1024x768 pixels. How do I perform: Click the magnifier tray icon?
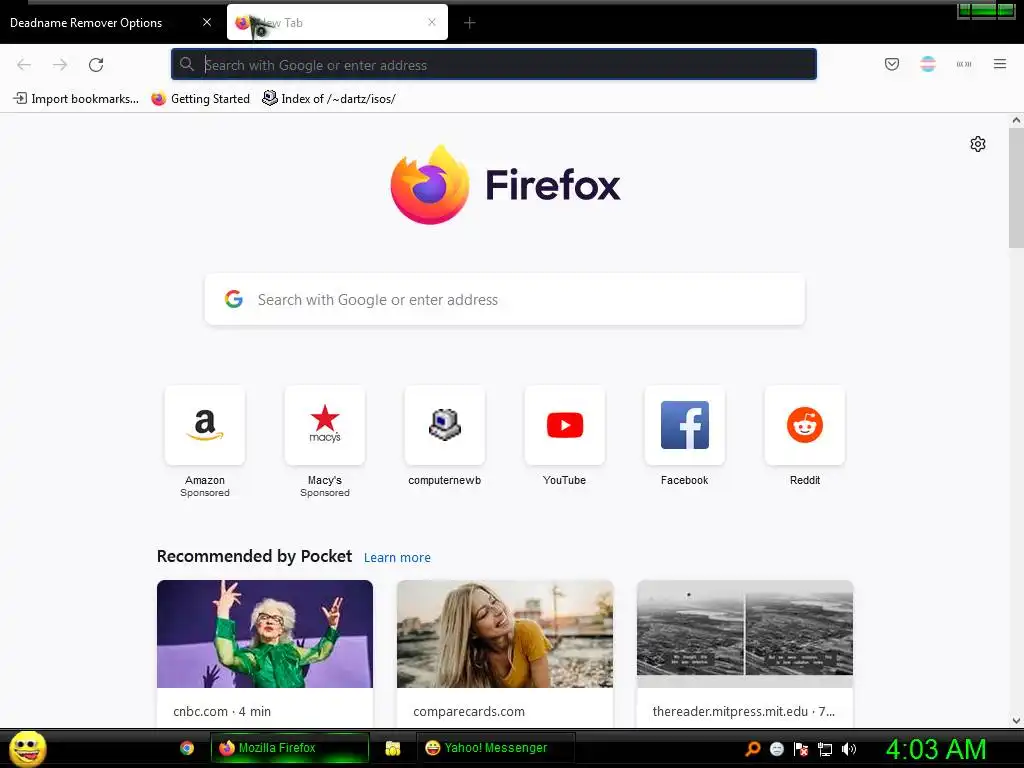(x=752, y=749)
